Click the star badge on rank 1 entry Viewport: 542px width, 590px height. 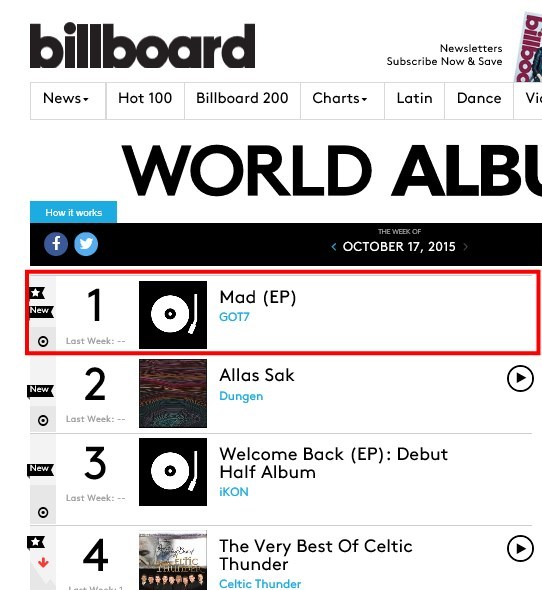pyautogui.click(x=36, y=292)
